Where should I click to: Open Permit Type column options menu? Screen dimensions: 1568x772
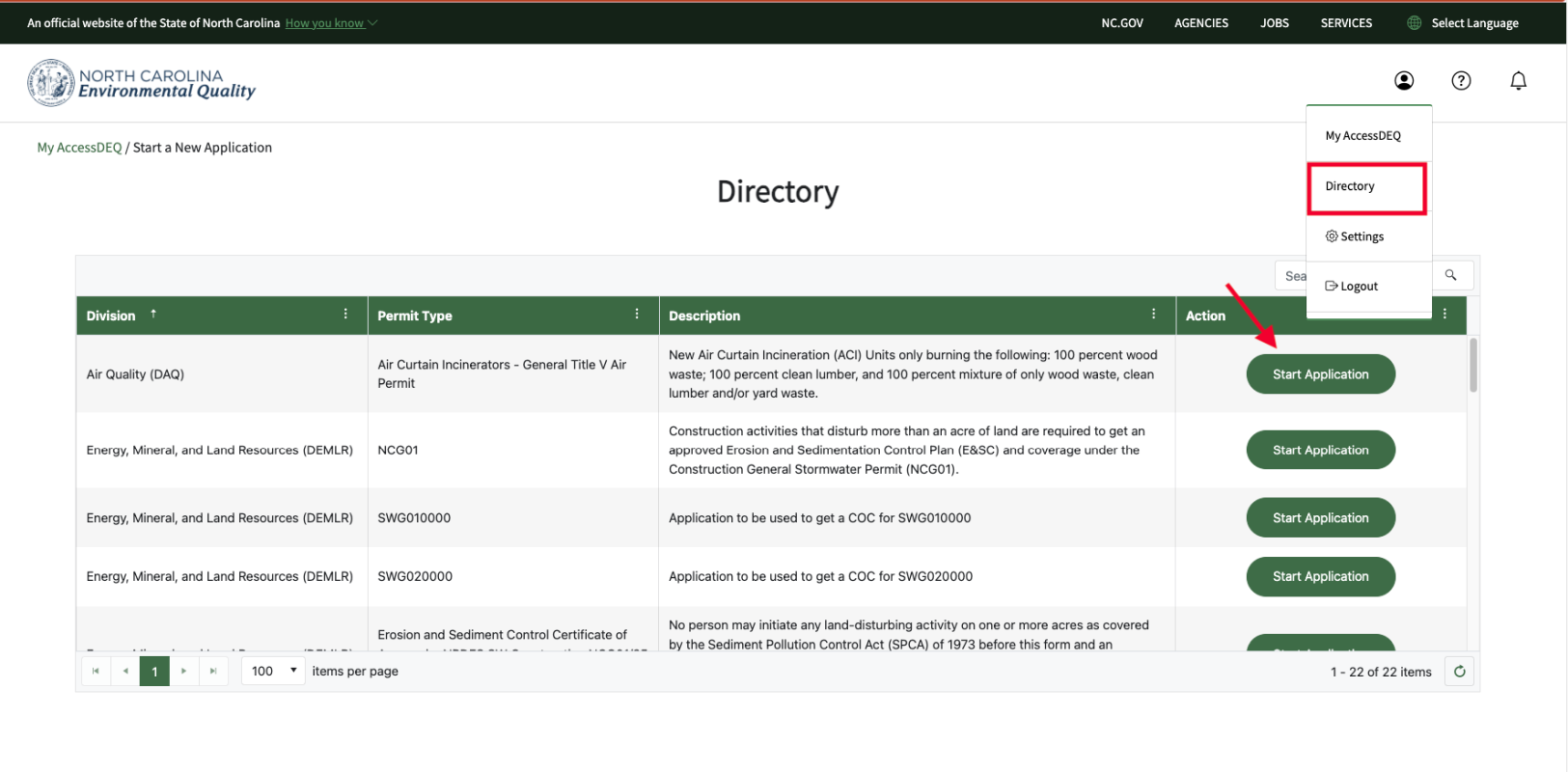click(637, 315)
